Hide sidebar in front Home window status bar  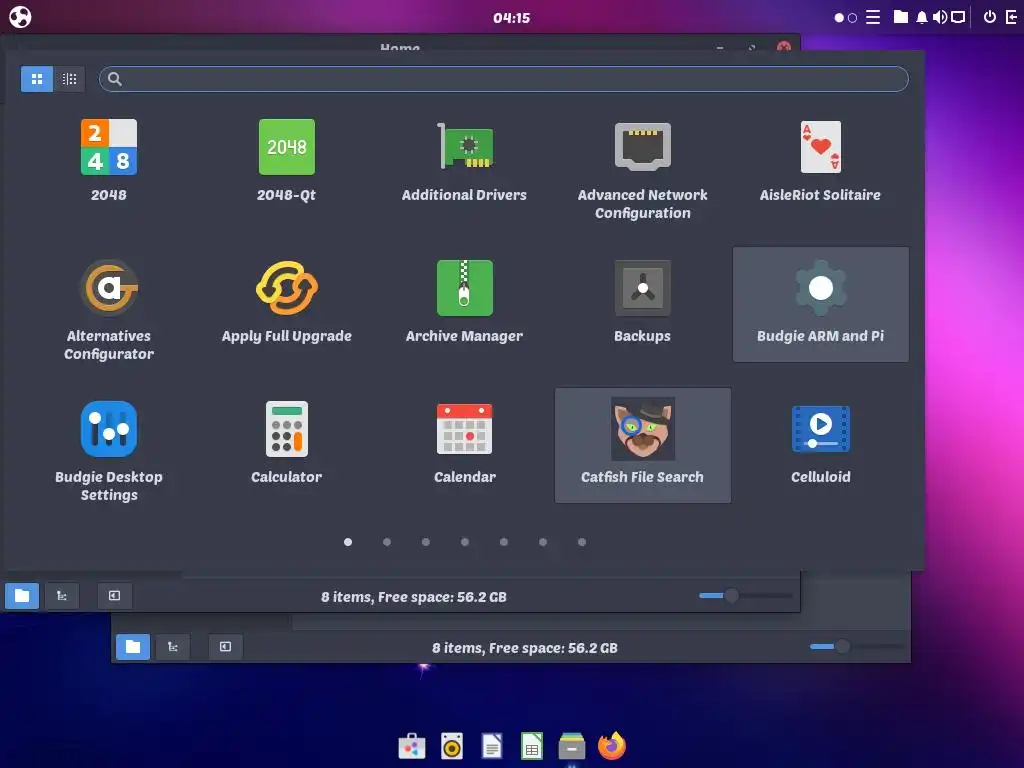point(114,596)
